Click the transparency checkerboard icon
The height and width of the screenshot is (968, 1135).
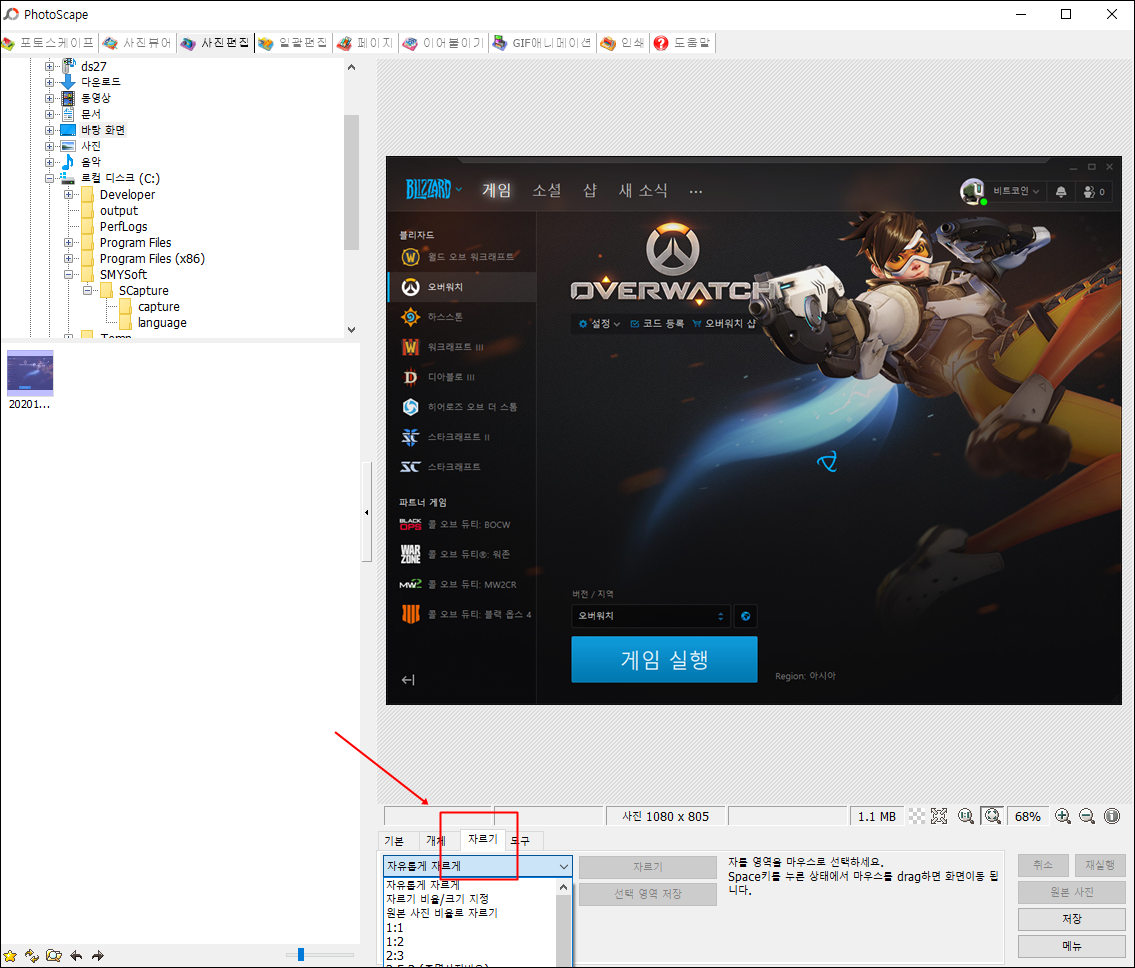[917, 817]
